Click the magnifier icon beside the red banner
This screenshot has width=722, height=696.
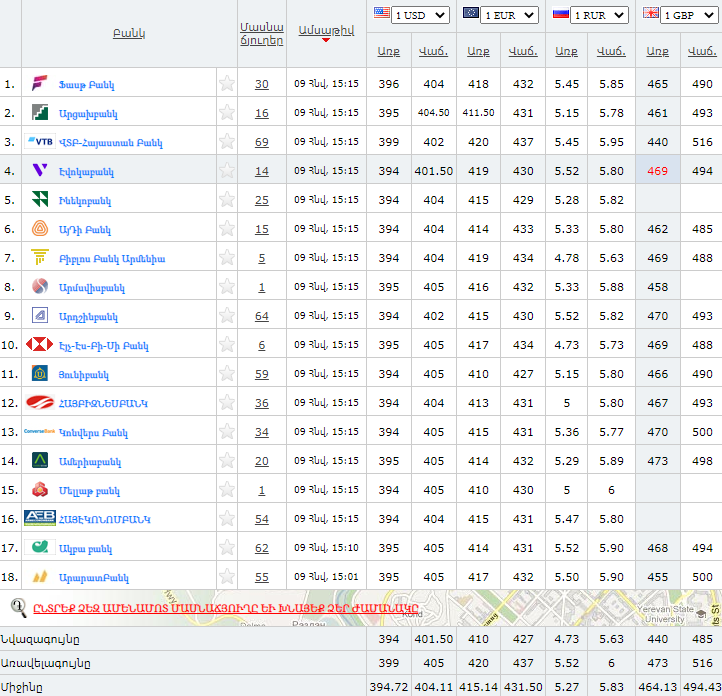[x=19, y=608]
